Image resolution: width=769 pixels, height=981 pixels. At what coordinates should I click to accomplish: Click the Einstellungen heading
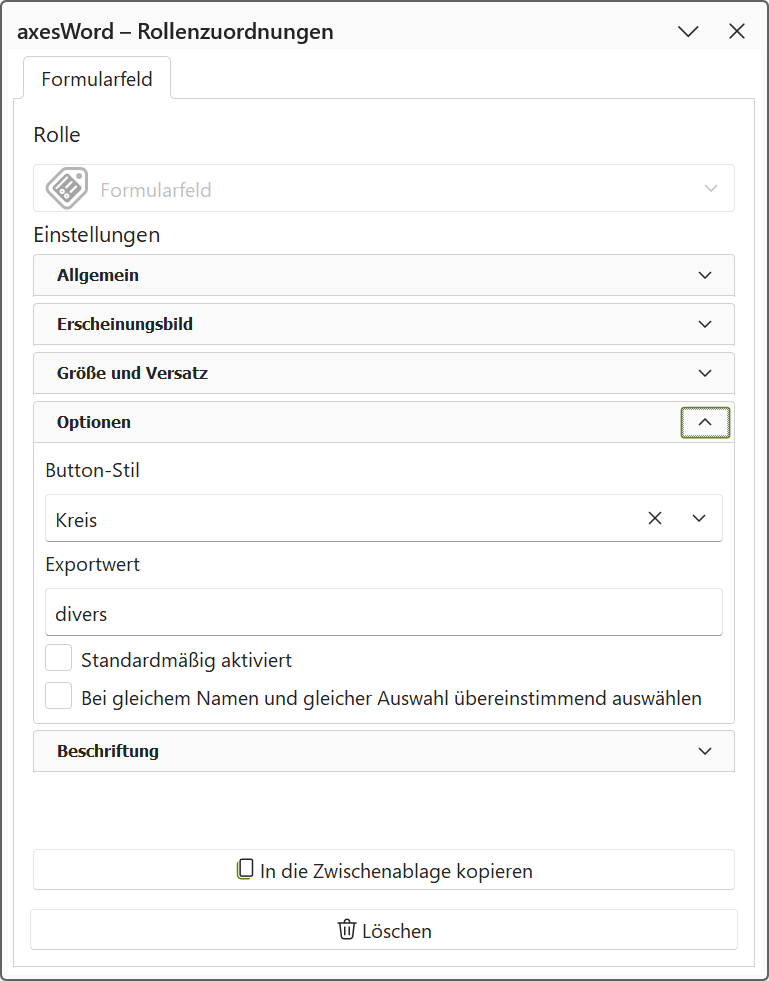coord(97,235)
